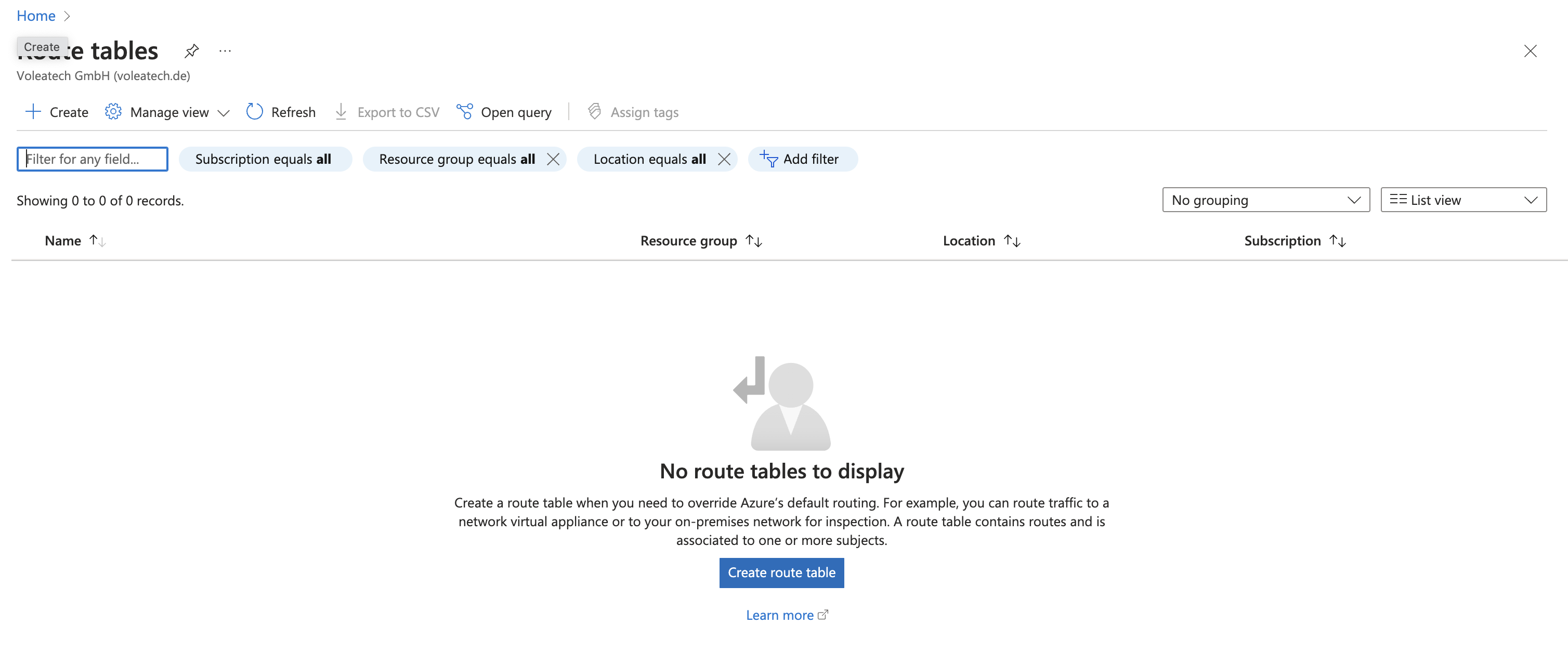Click the Add filter label
Viewport: 1568px width, 651px height.
811,159
